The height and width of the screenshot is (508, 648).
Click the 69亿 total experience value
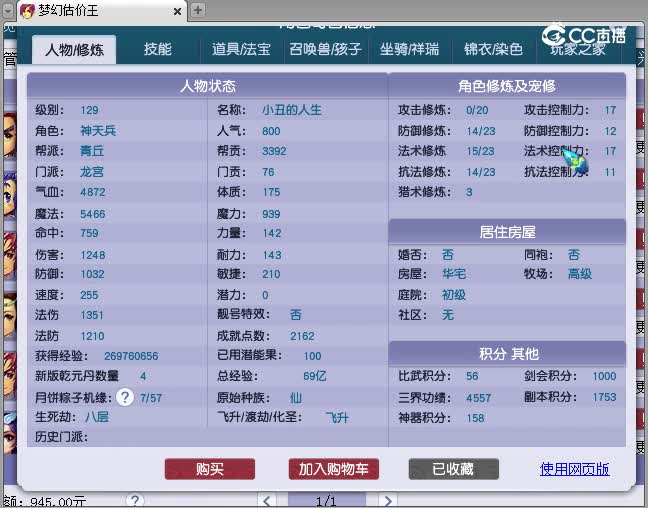314,376
